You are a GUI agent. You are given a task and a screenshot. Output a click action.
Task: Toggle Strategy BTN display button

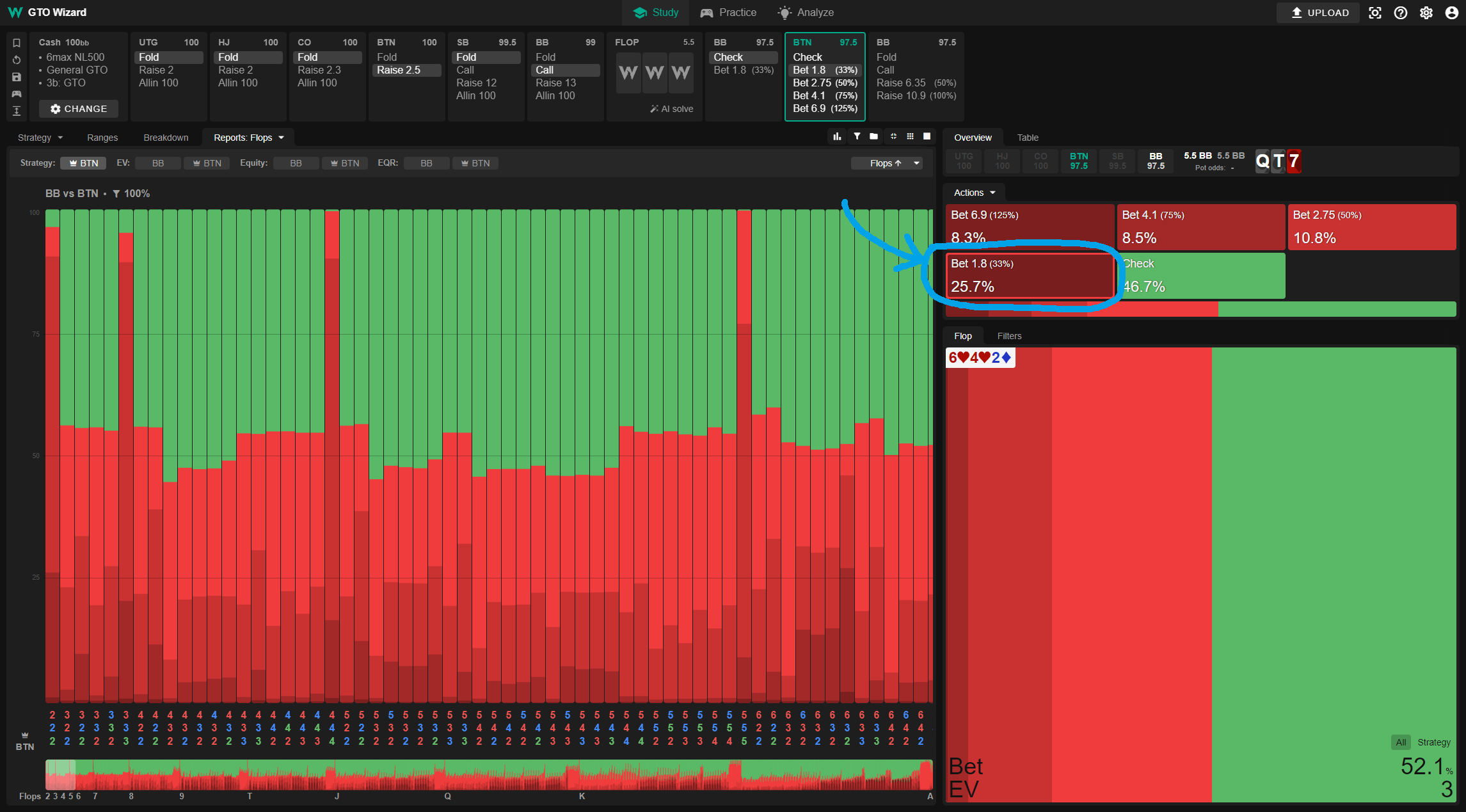pyautogui.click(x=83, y=163)
